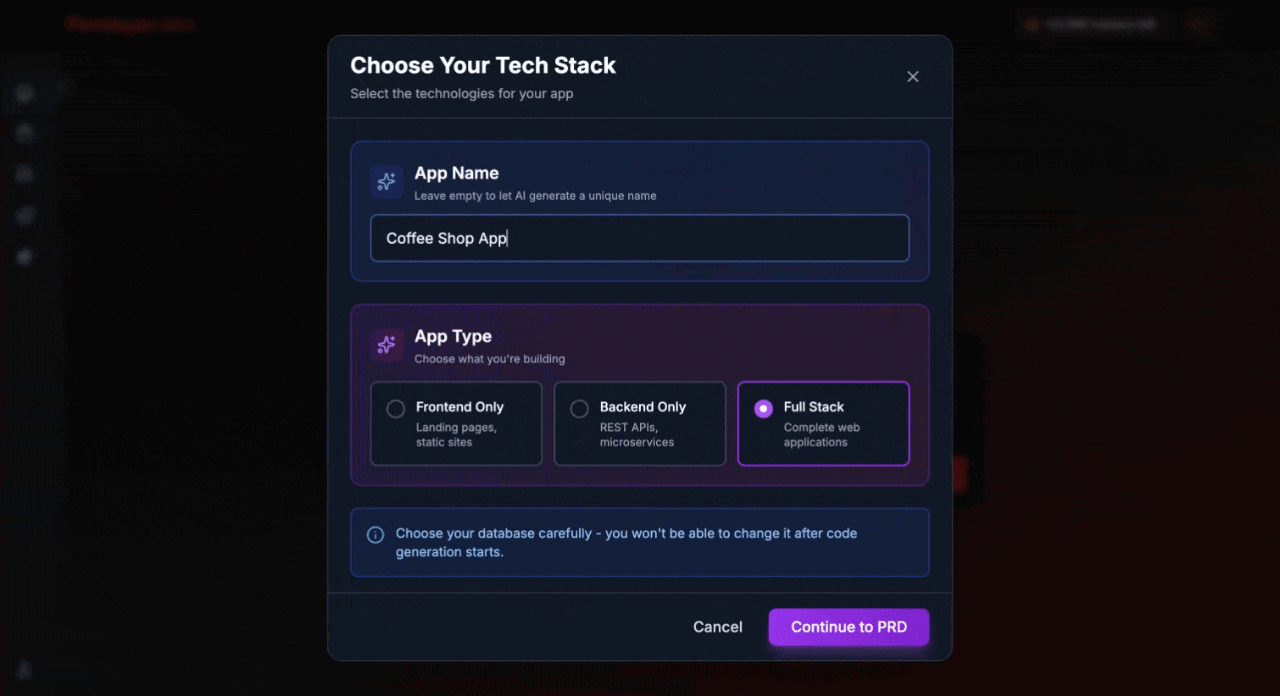Click the sparkle icon beside App Type

(x=386, y=345)
